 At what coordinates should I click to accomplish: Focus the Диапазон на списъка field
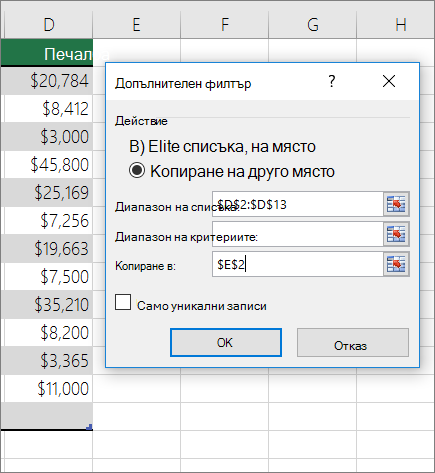point(298,204)
